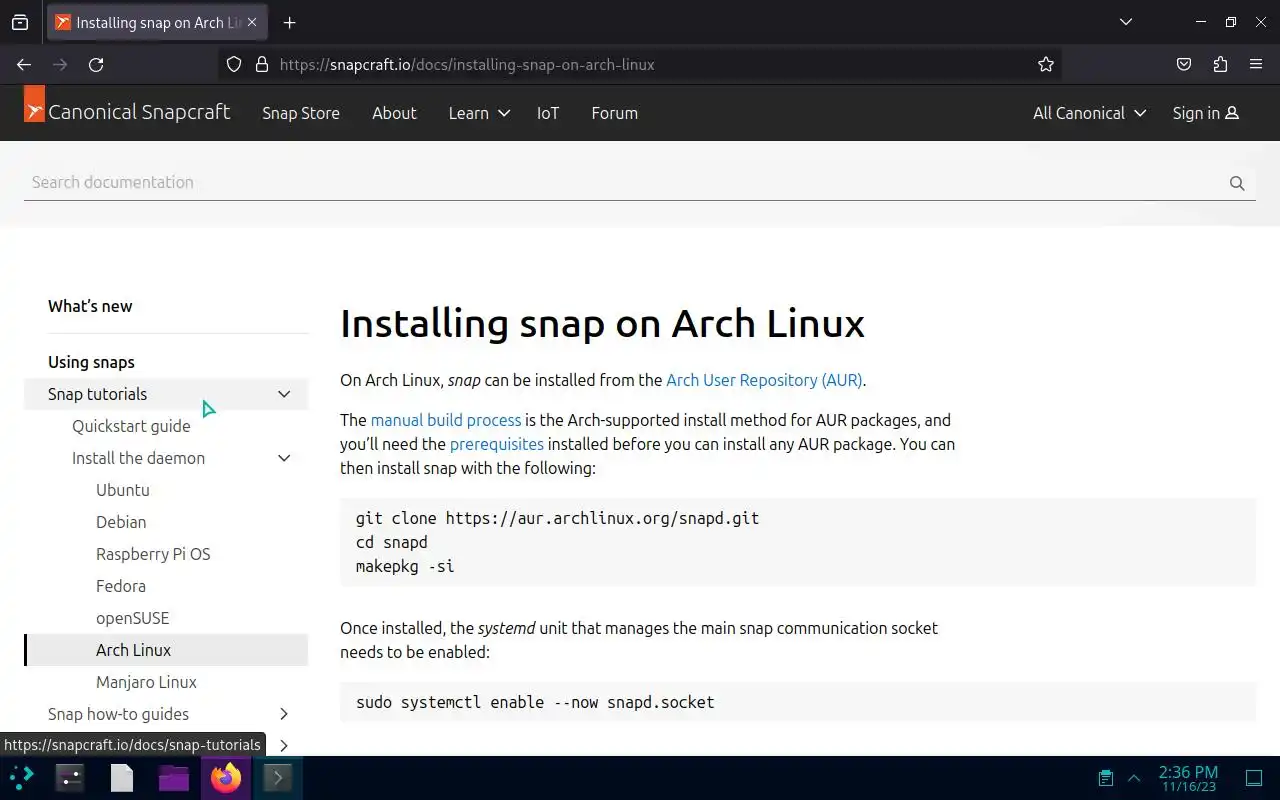Open the dark task manager taskbar icon
The width and height of the screenshot is (1280, 800).
[70, 777]
